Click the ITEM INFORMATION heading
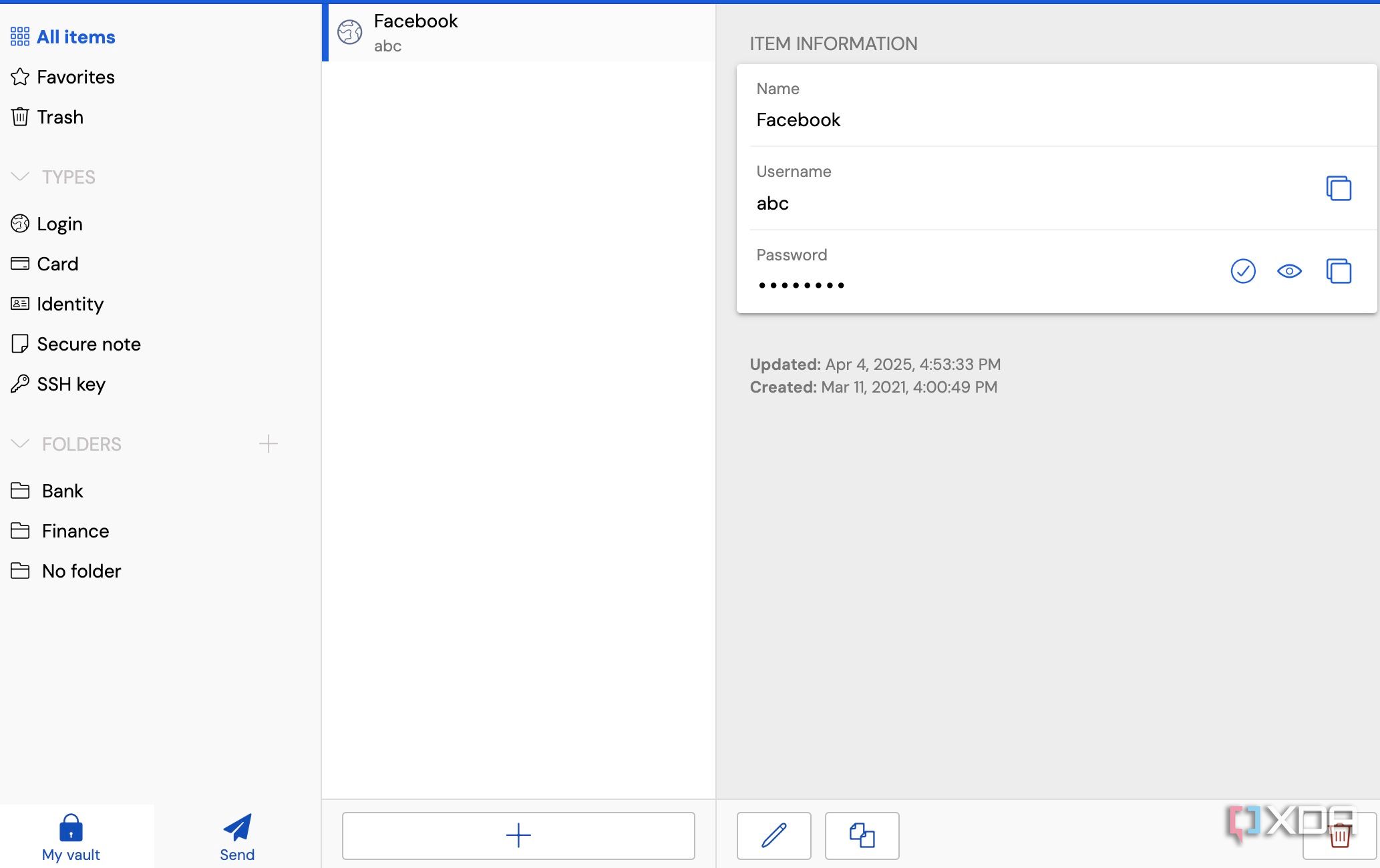This screenshot has width=1380, height=868. pyautogui.click(x=833, y=44)
